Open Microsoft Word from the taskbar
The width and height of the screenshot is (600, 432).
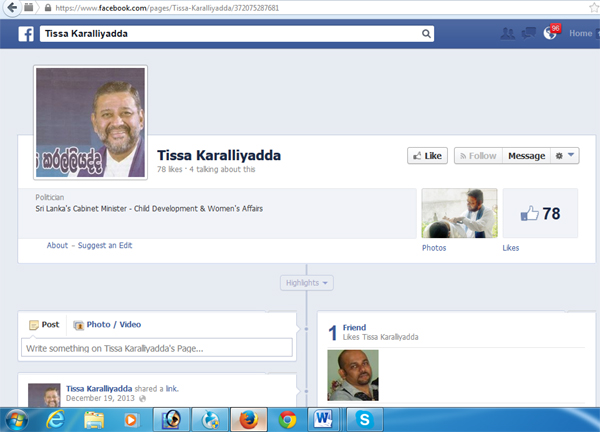pos(323,419)
